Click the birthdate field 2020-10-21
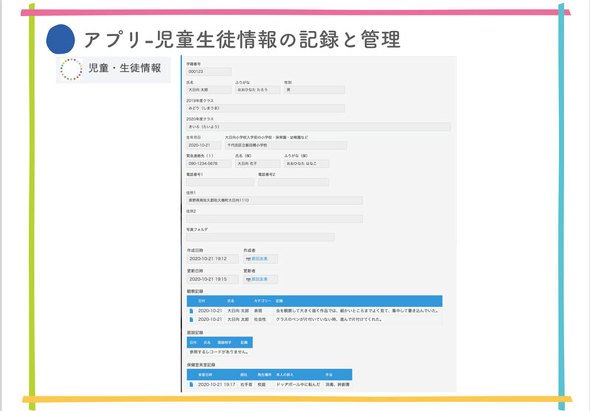 (x=204, y=145)
